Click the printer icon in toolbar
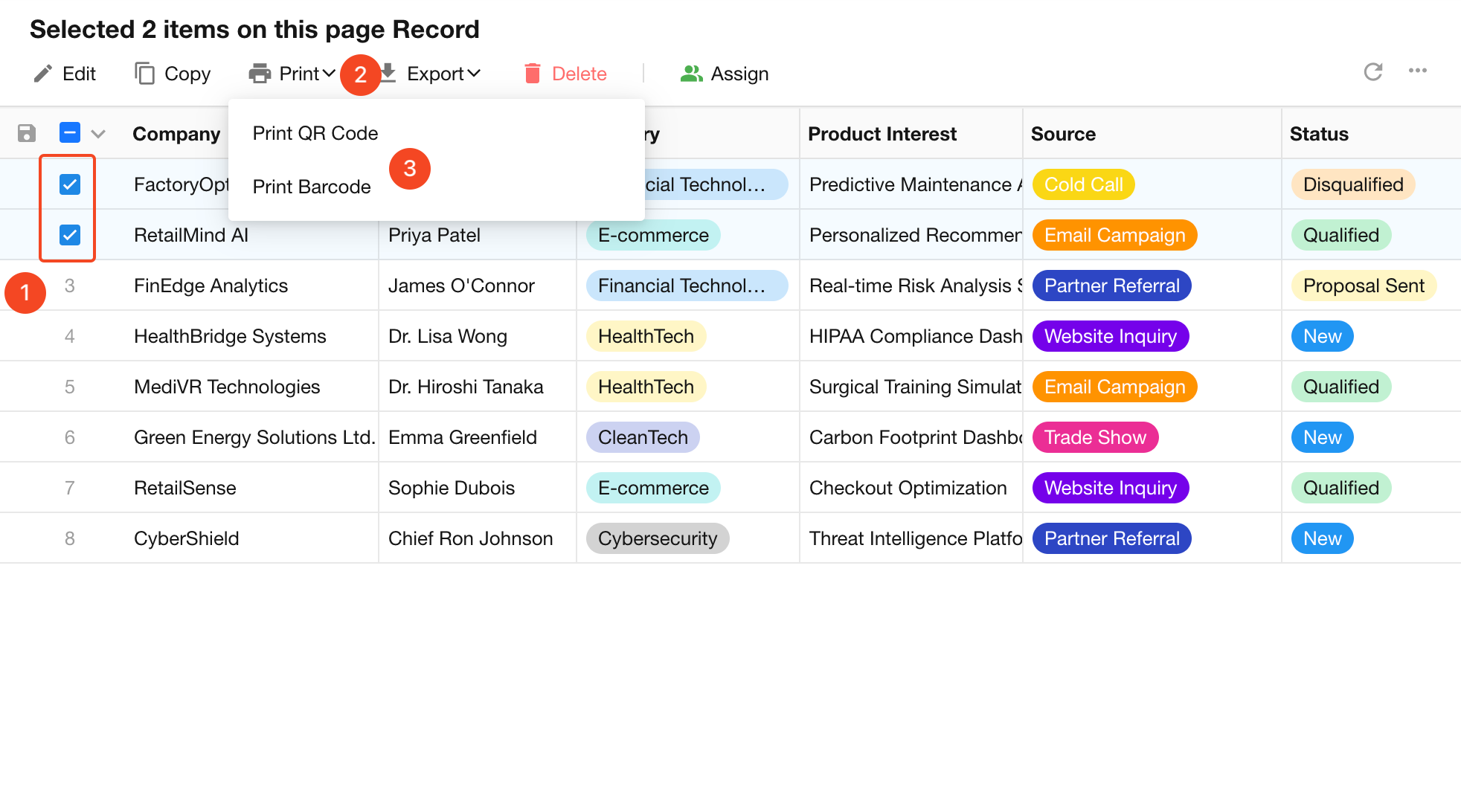The height and width of the screenshot is (812, 1461). [x=260, y=74]
